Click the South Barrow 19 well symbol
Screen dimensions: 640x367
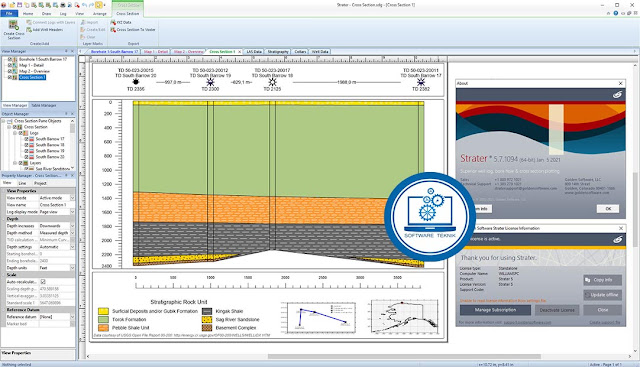[210, 82]
